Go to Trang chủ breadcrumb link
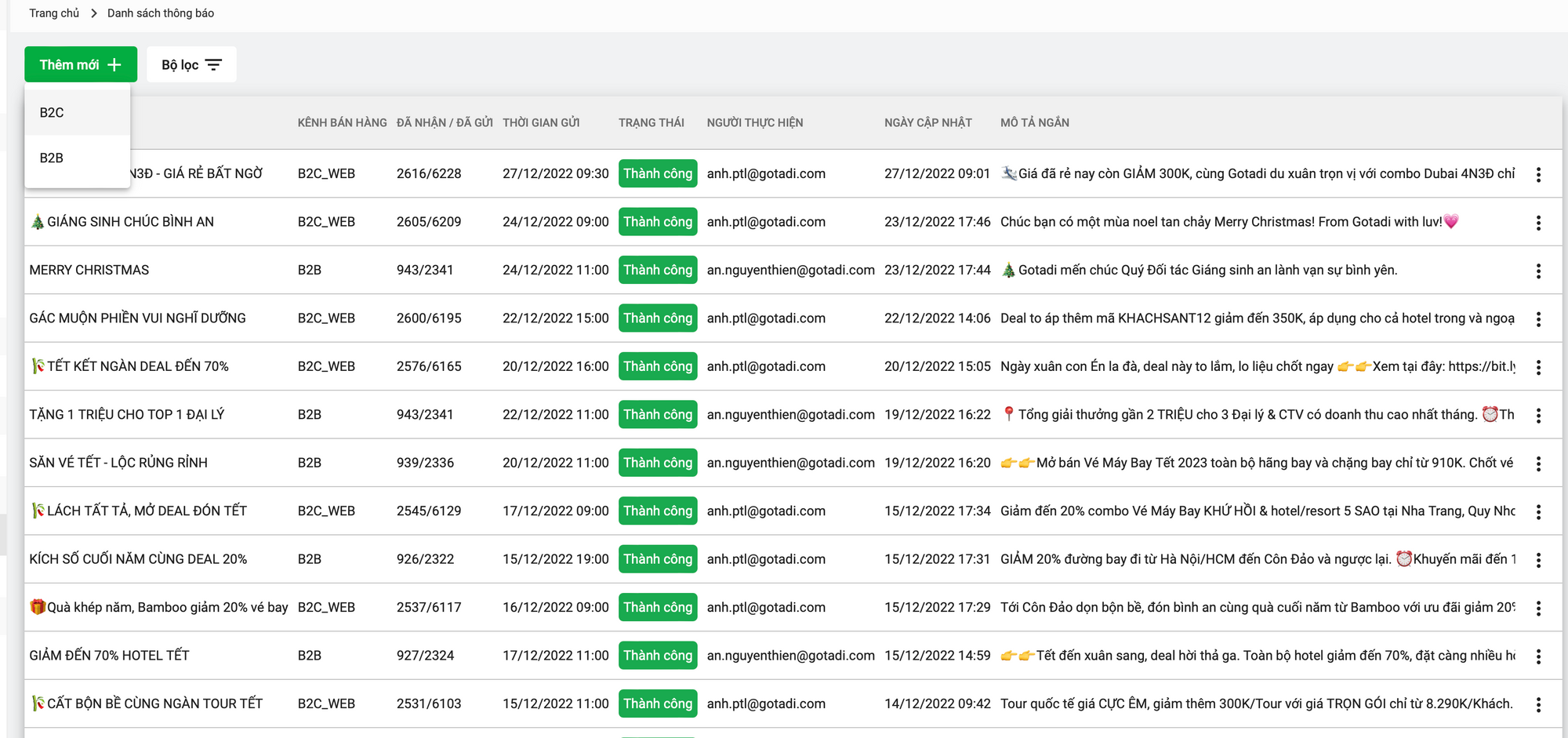Image resolution: width=1568 pixels, height=738 pixels. click(54, 13)
